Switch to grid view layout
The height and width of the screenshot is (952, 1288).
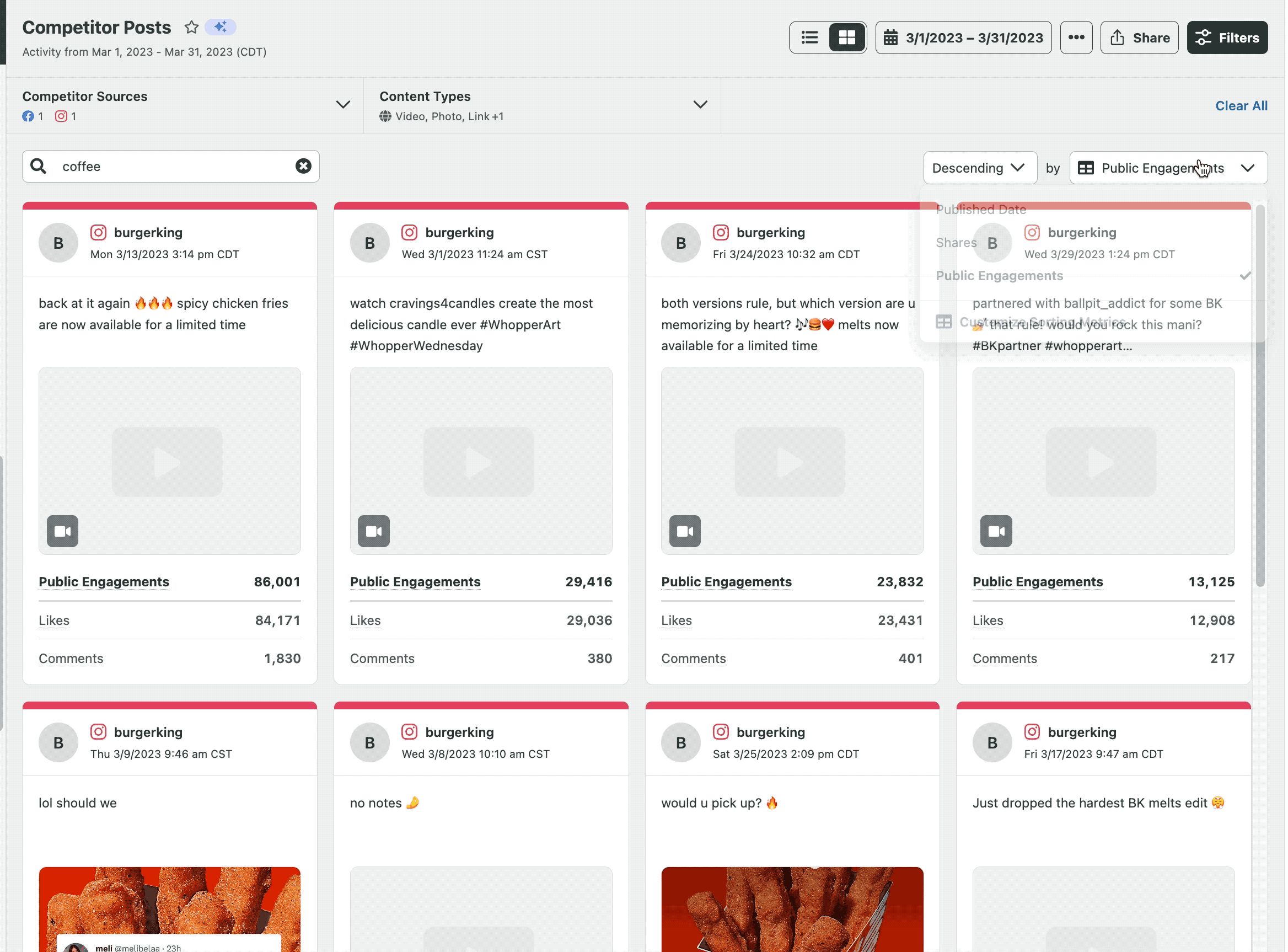point(846,37)
